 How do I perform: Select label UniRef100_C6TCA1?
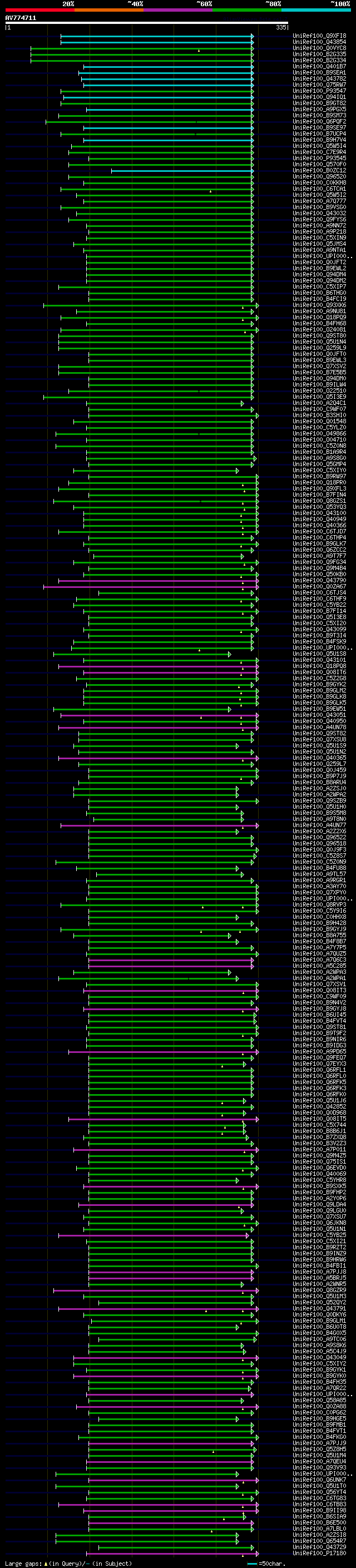pyautogui.click(x=319, y=189)
